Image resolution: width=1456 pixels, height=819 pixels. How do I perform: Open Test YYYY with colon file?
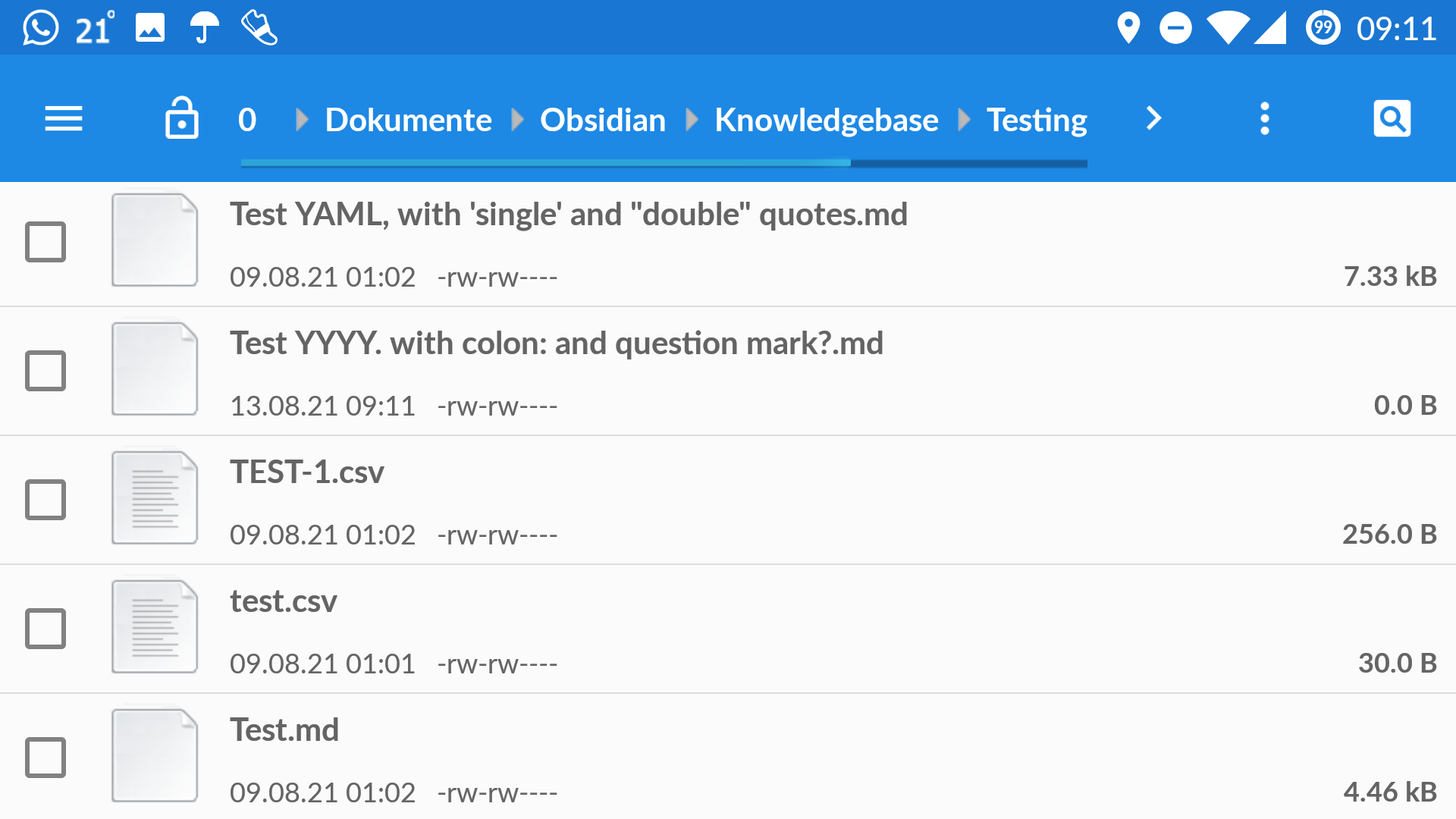[728, 371]
